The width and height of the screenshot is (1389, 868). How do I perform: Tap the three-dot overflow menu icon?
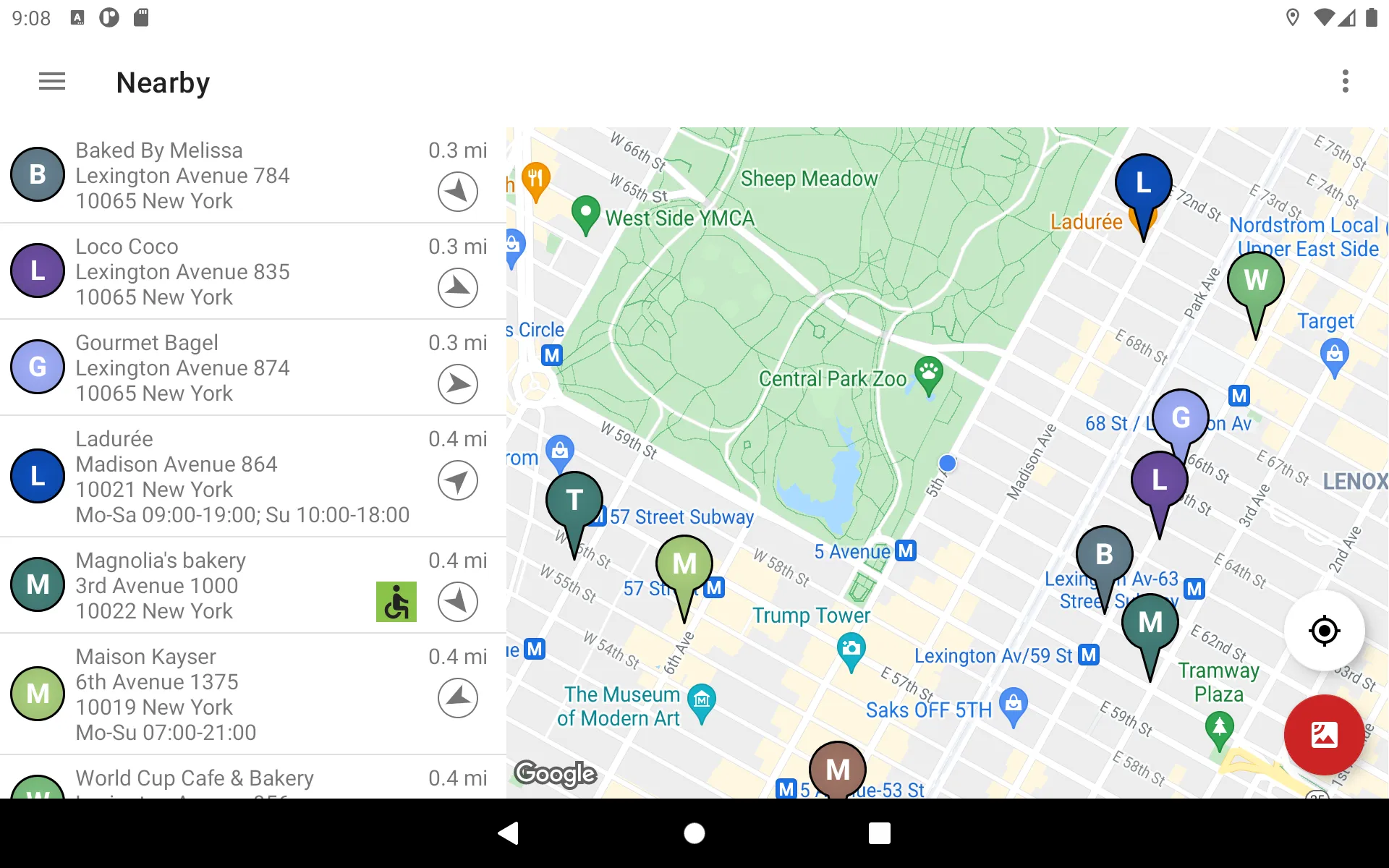[x=1348, y=81]
